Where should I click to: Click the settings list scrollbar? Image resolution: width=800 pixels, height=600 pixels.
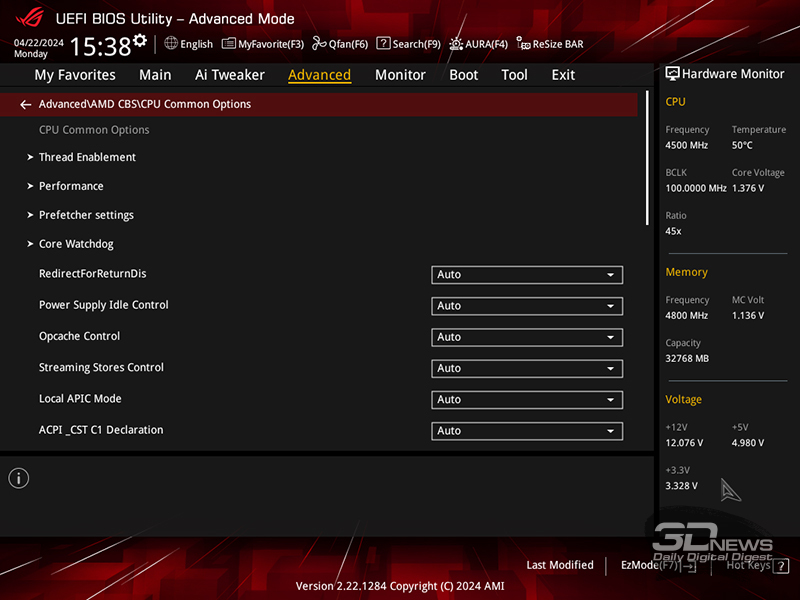coord(647,158)
